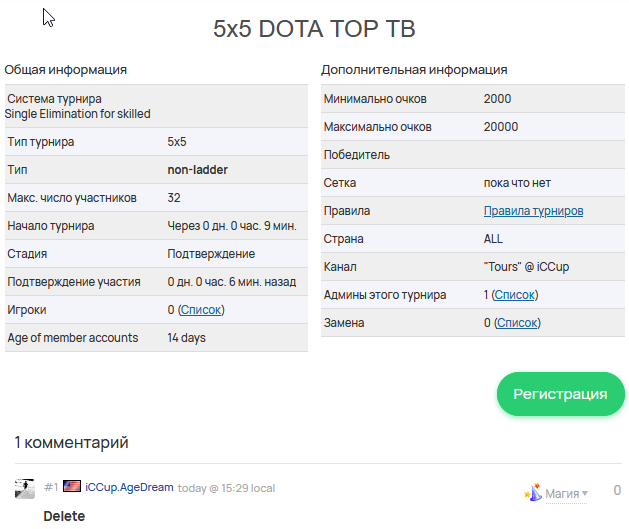Open the Правила турниров rules link
Screen dimensions: 629x529
click(x=533, y=211)
